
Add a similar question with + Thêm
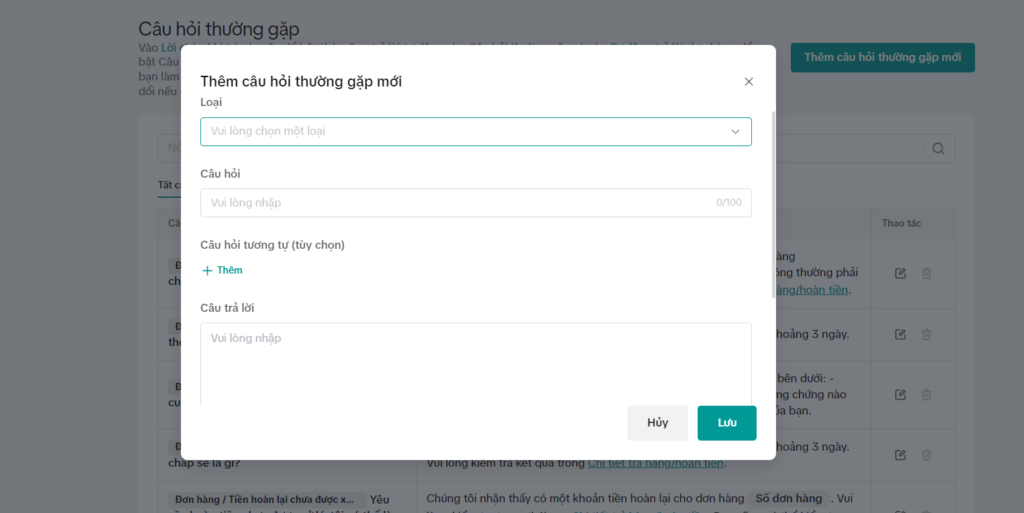pyautogui.click(x=222, y=270)
